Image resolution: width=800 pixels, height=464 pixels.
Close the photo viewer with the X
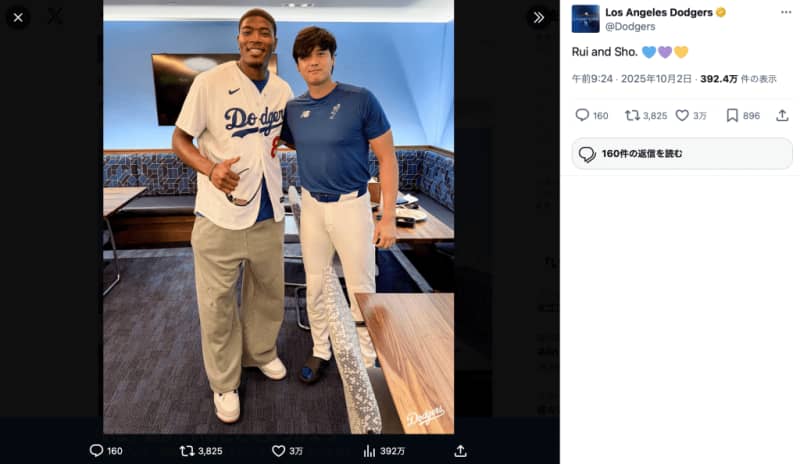point(18,17)
